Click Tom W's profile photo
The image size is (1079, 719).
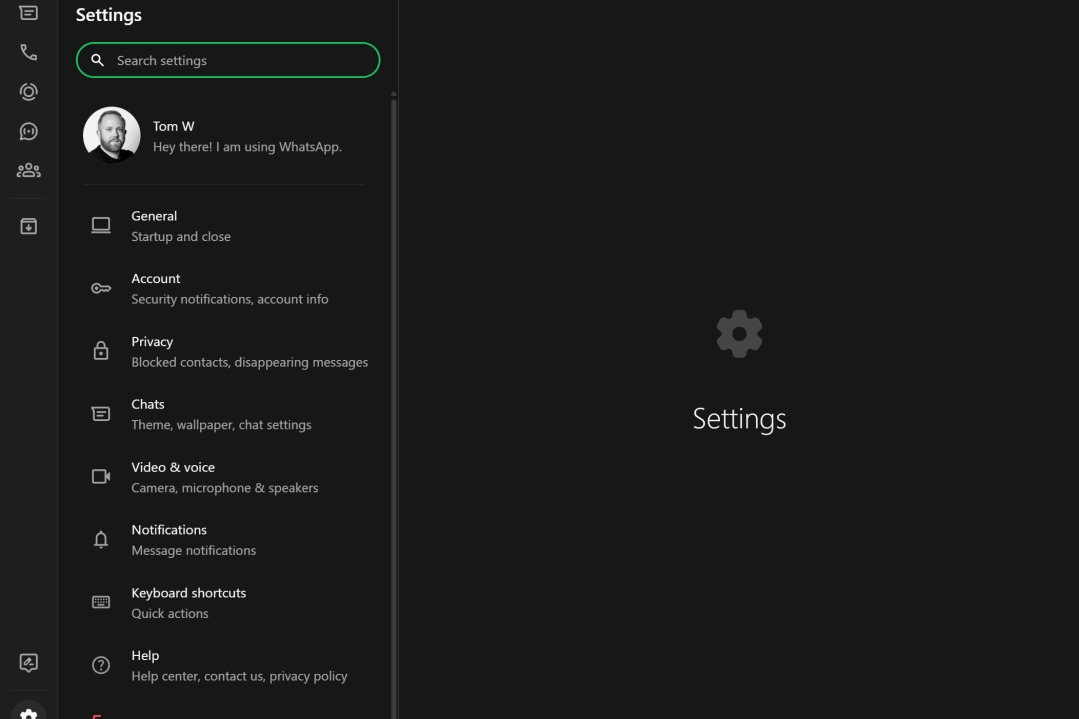coord(111,135)
